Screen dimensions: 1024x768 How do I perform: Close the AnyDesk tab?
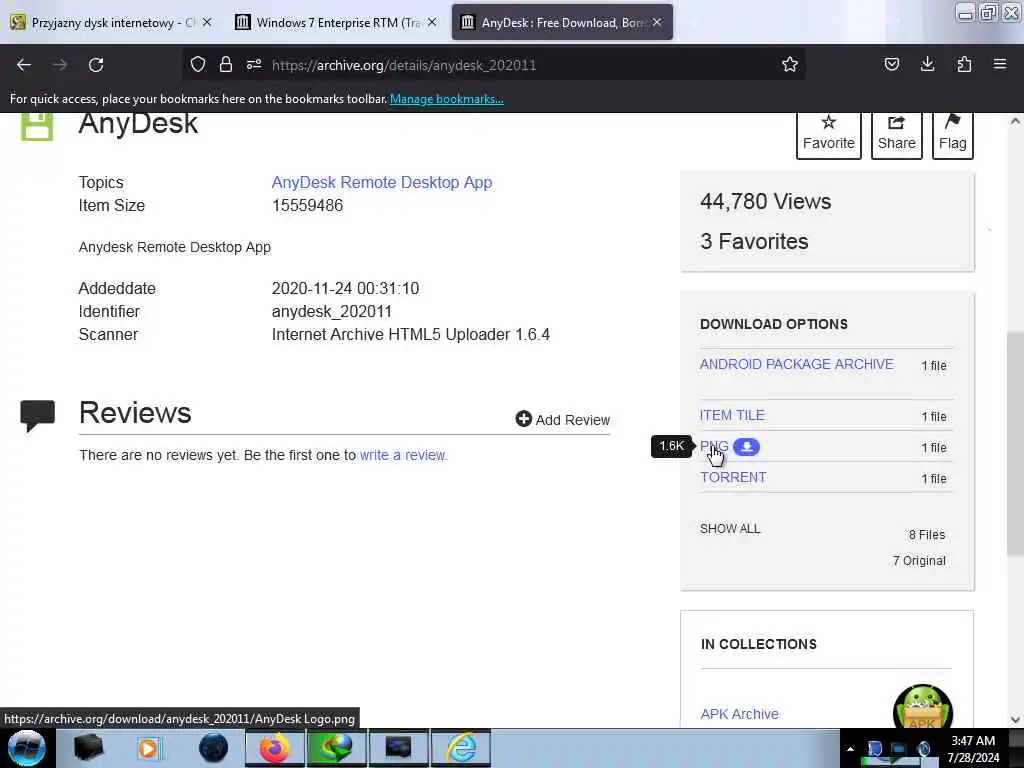pyautogui.click(x=657, y=22)
